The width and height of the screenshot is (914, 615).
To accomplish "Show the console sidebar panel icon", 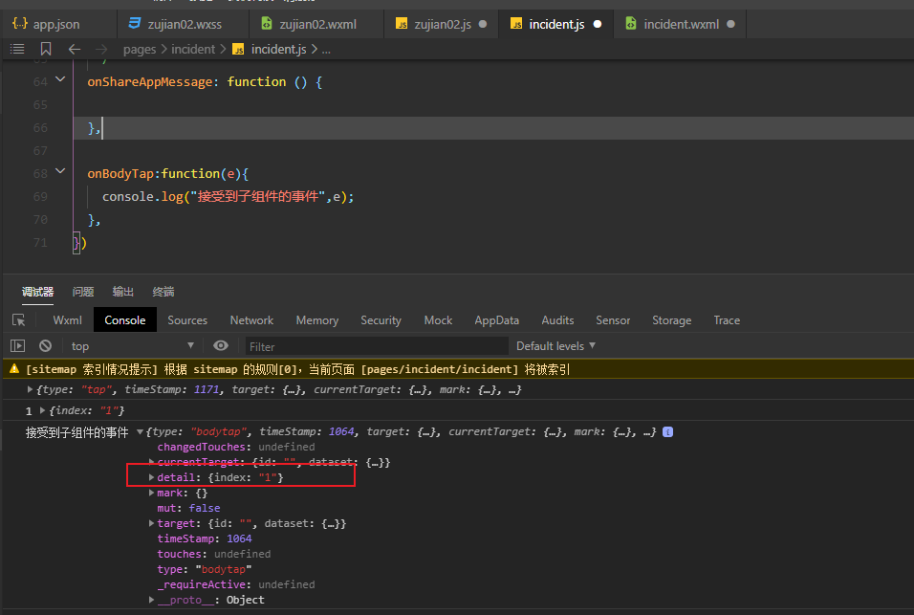I will coord(18,346).
